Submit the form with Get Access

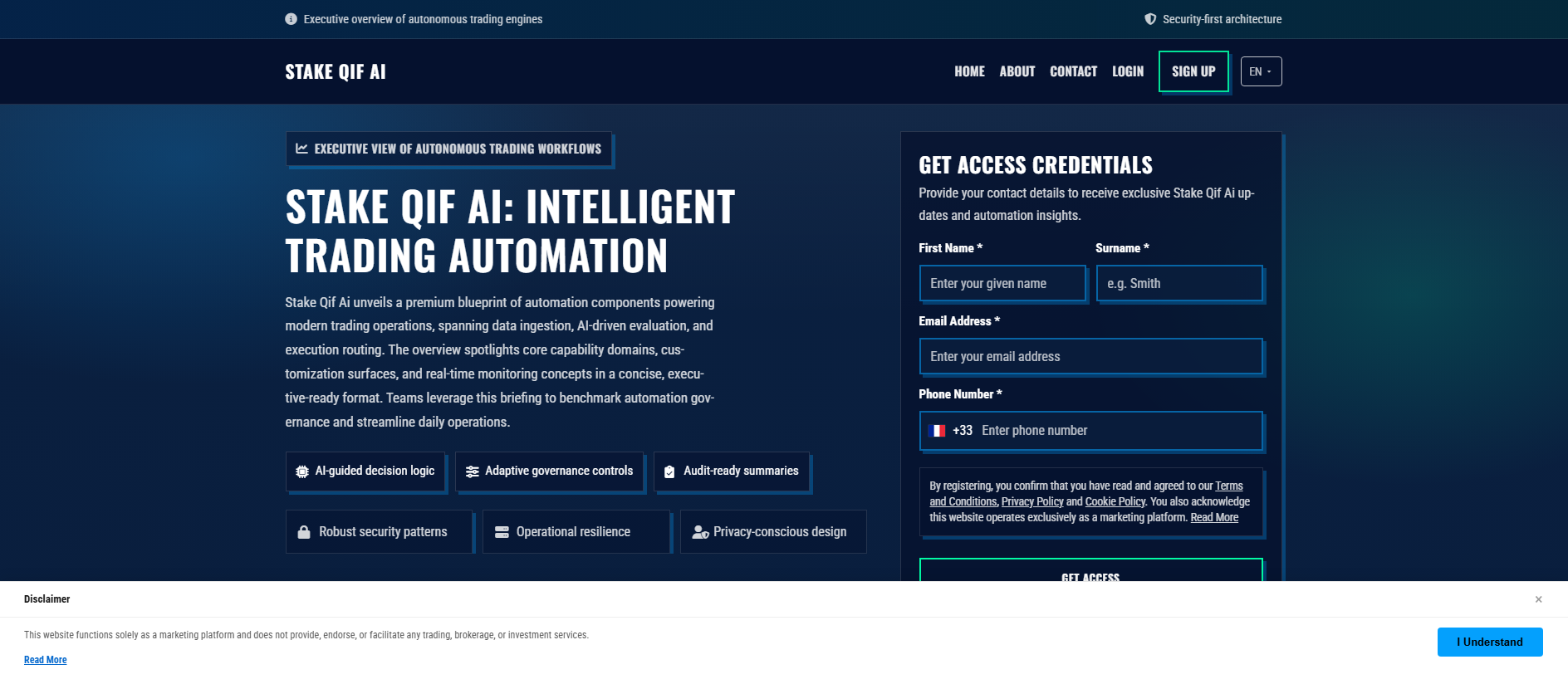tap(1090, 570)
